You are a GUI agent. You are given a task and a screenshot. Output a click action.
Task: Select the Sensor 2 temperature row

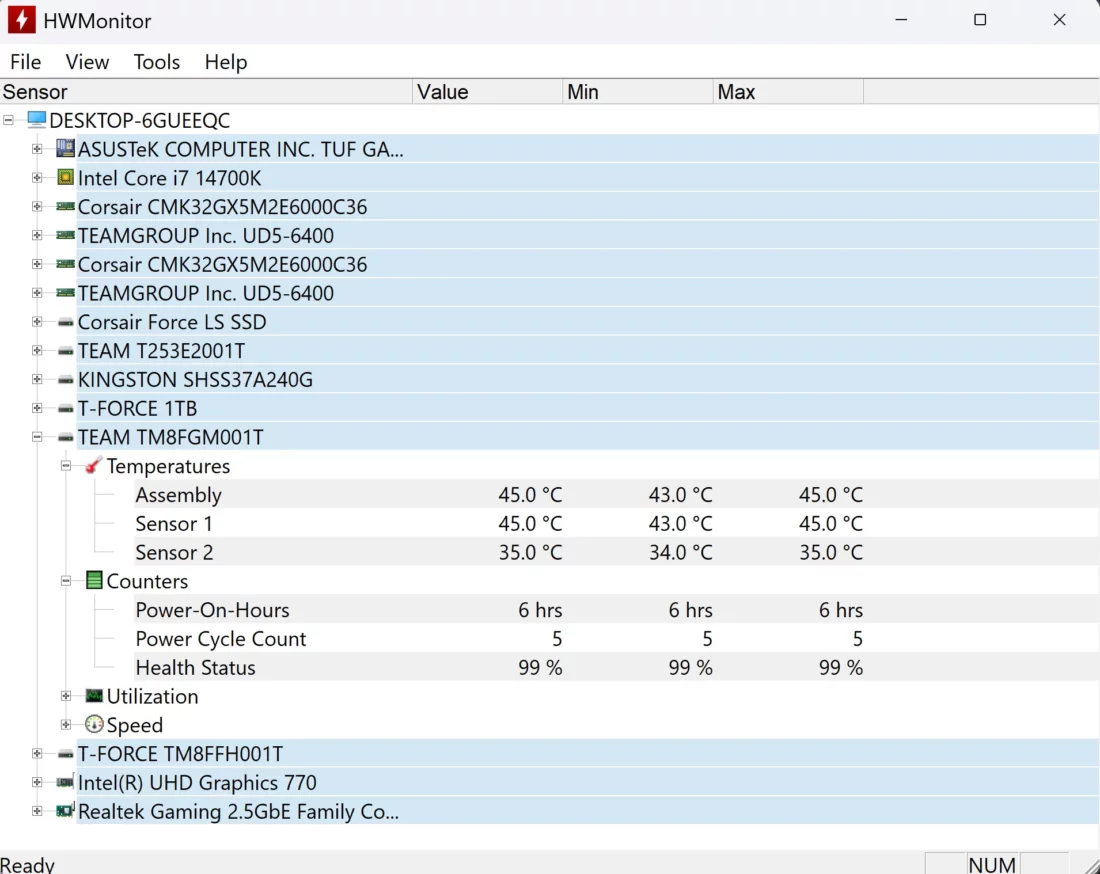pyautogui.click(x=617, y=552)
